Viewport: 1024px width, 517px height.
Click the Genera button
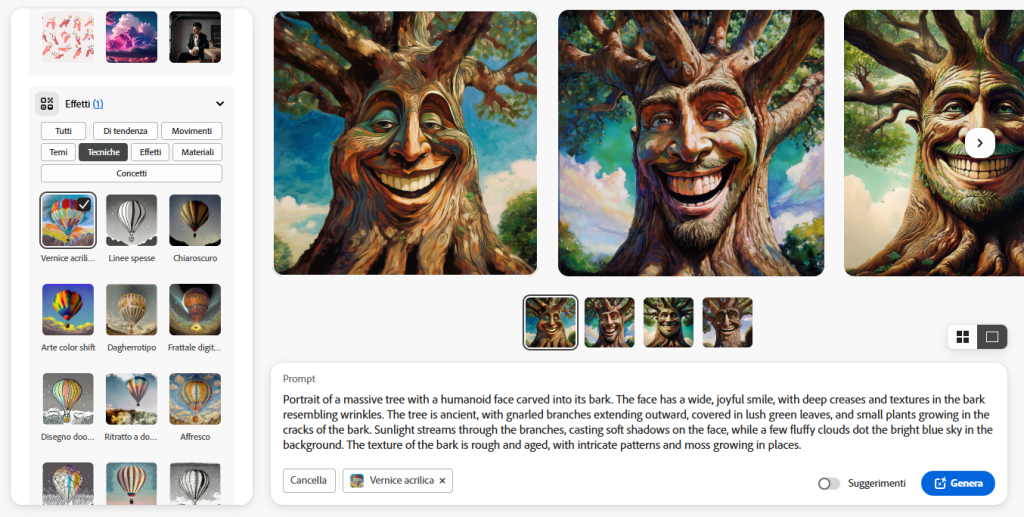point(958,484)
